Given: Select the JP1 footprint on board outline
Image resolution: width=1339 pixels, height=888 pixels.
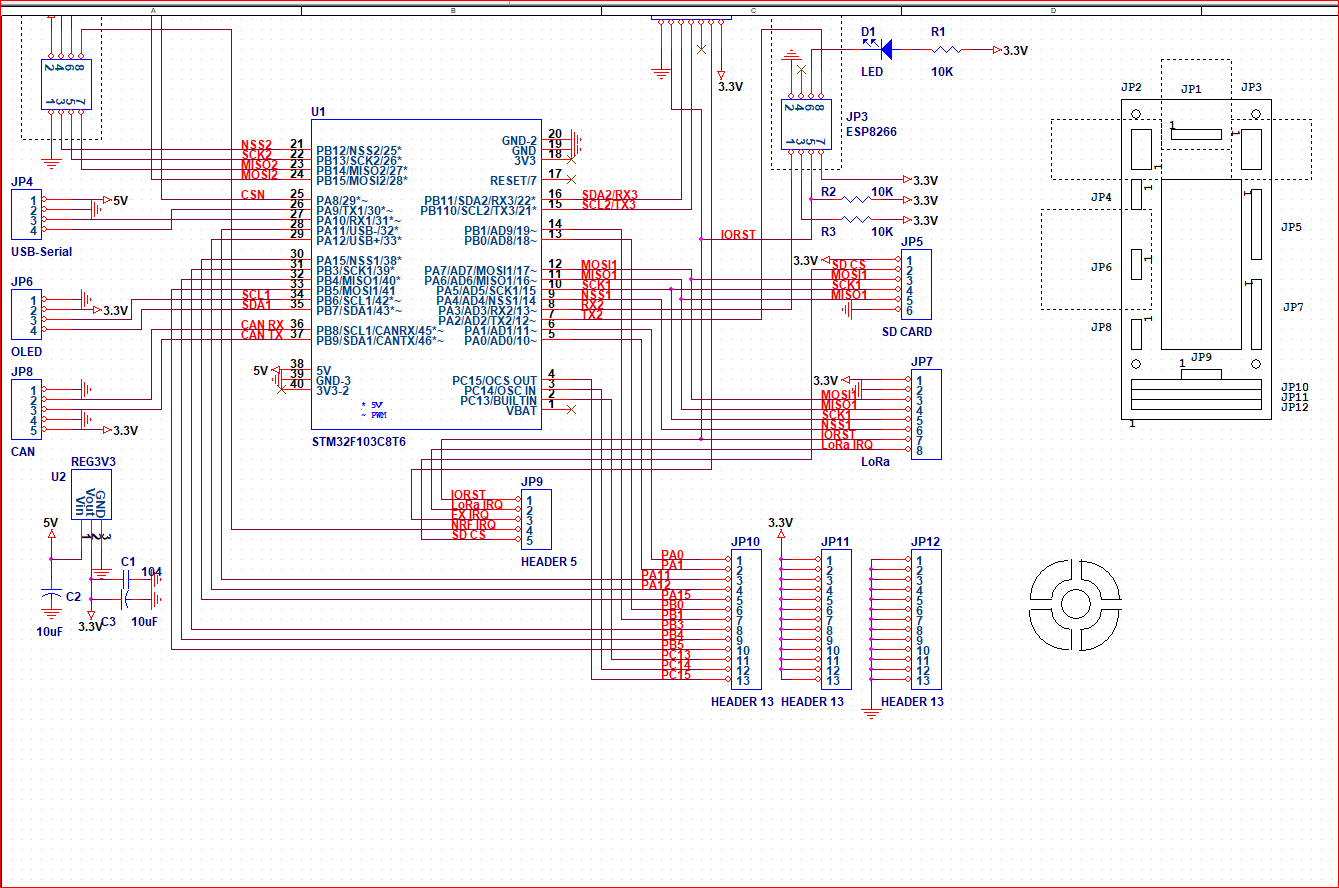Looking at the screenshot, I should tap(1197, 132).
